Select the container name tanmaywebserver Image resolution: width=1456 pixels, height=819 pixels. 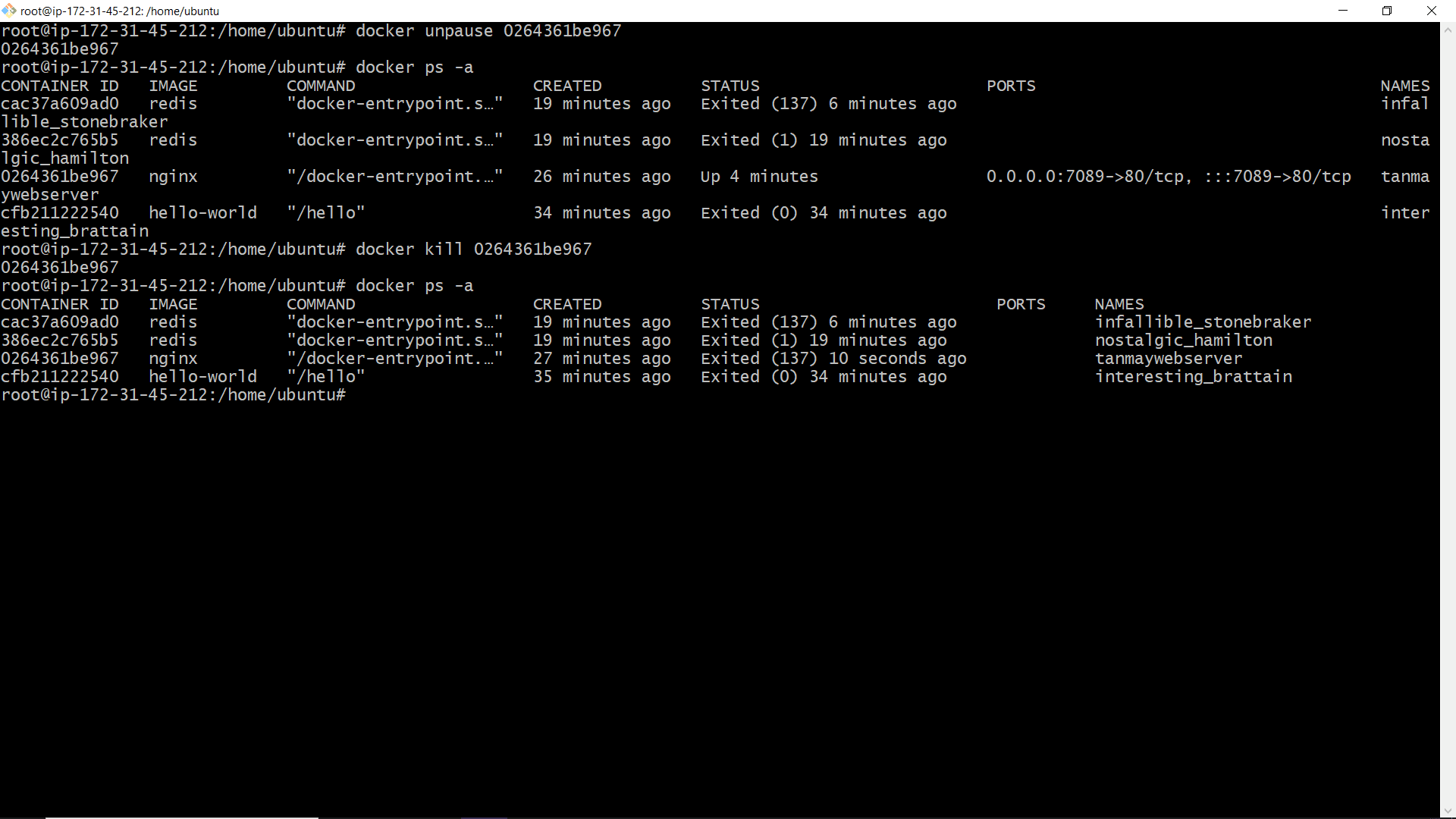(1169, 358)
